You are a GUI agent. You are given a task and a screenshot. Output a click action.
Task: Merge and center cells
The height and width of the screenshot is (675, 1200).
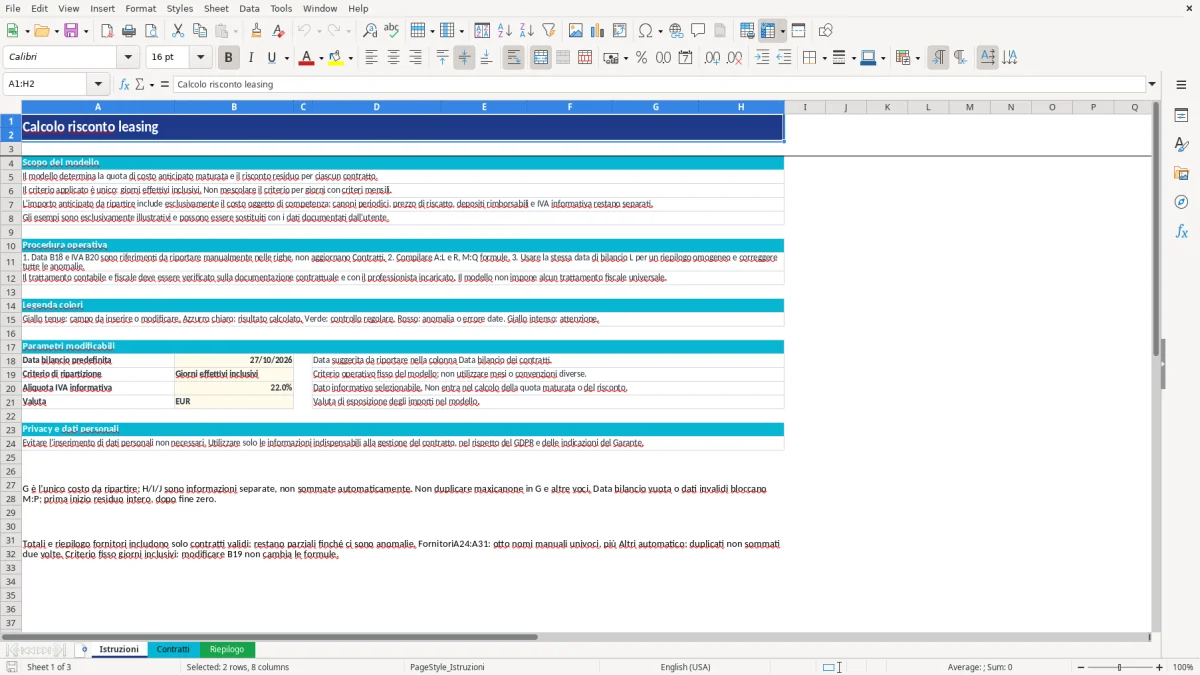[x=541, y=58]
